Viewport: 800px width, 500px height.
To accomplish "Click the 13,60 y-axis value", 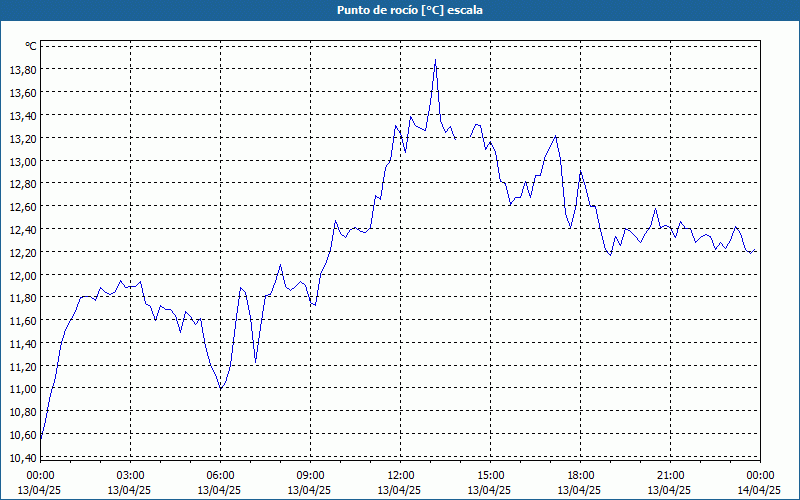I will pyautogui.click(x=23, y=93).
